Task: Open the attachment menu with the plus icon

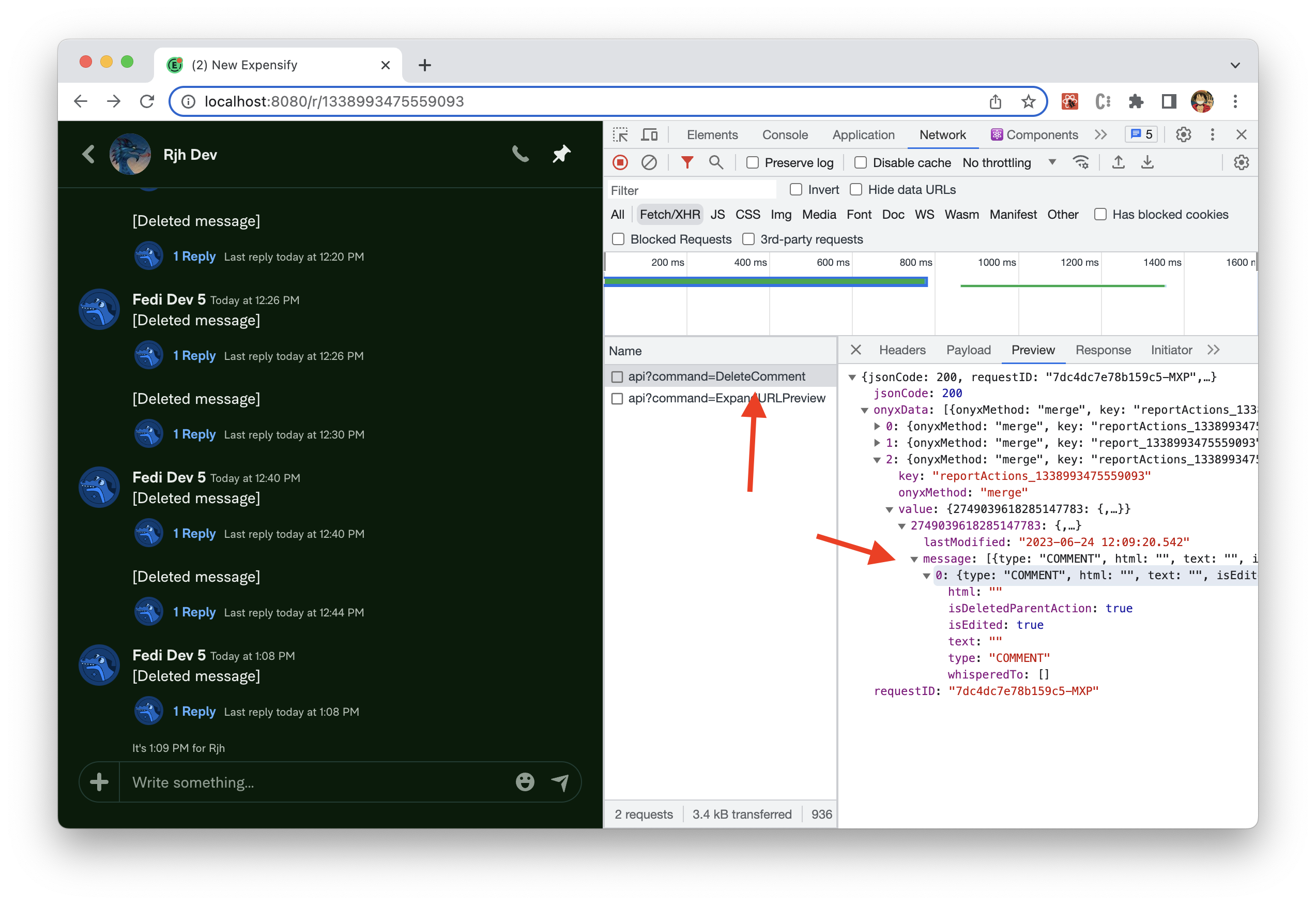Action: pos(99,782)
